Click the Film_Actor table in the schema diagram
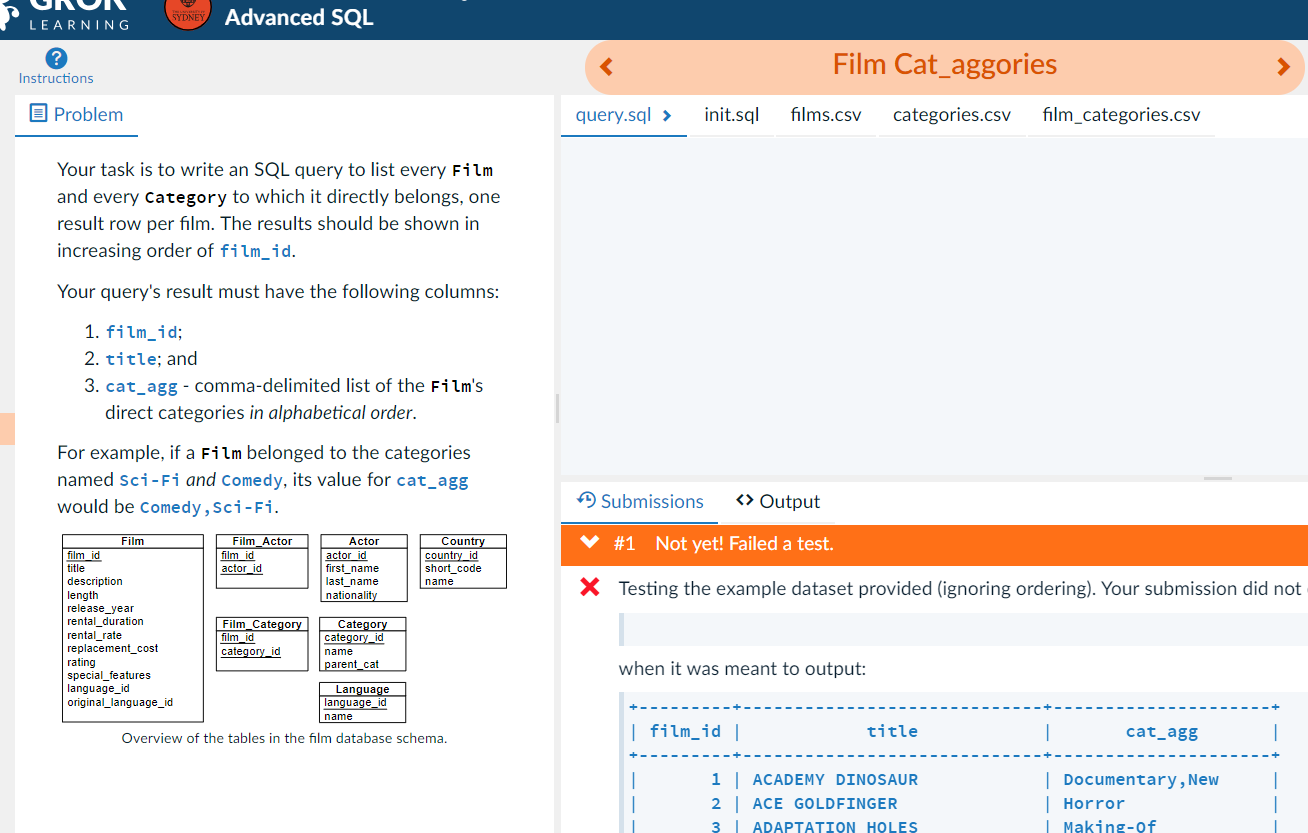Screen dimensions: 1308x833 (262, 561)
